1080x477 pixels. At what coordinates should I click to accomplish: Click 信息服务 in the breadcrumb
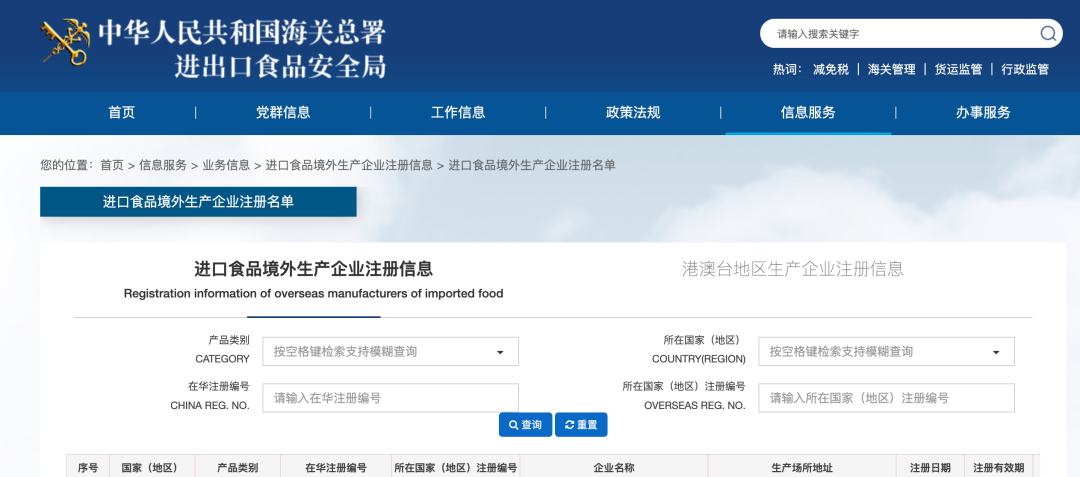pyautogui.click(x=163, y=165)
